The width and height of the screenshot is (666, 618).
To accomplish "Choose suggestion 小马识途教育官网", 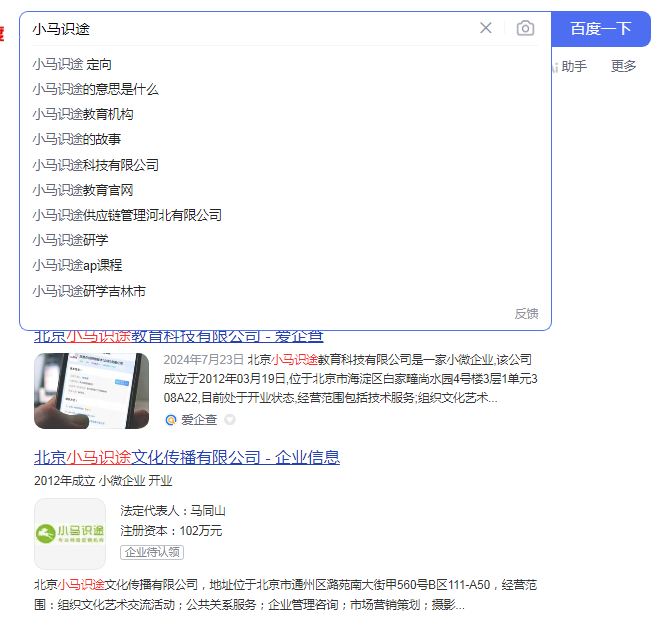I will [83, 190].
